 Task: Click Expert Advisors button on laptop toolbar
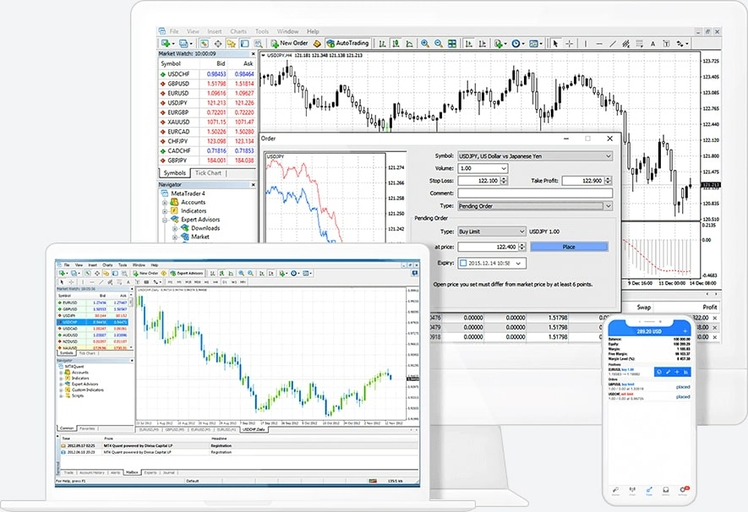pyautogui.click(x=187, y=273)
